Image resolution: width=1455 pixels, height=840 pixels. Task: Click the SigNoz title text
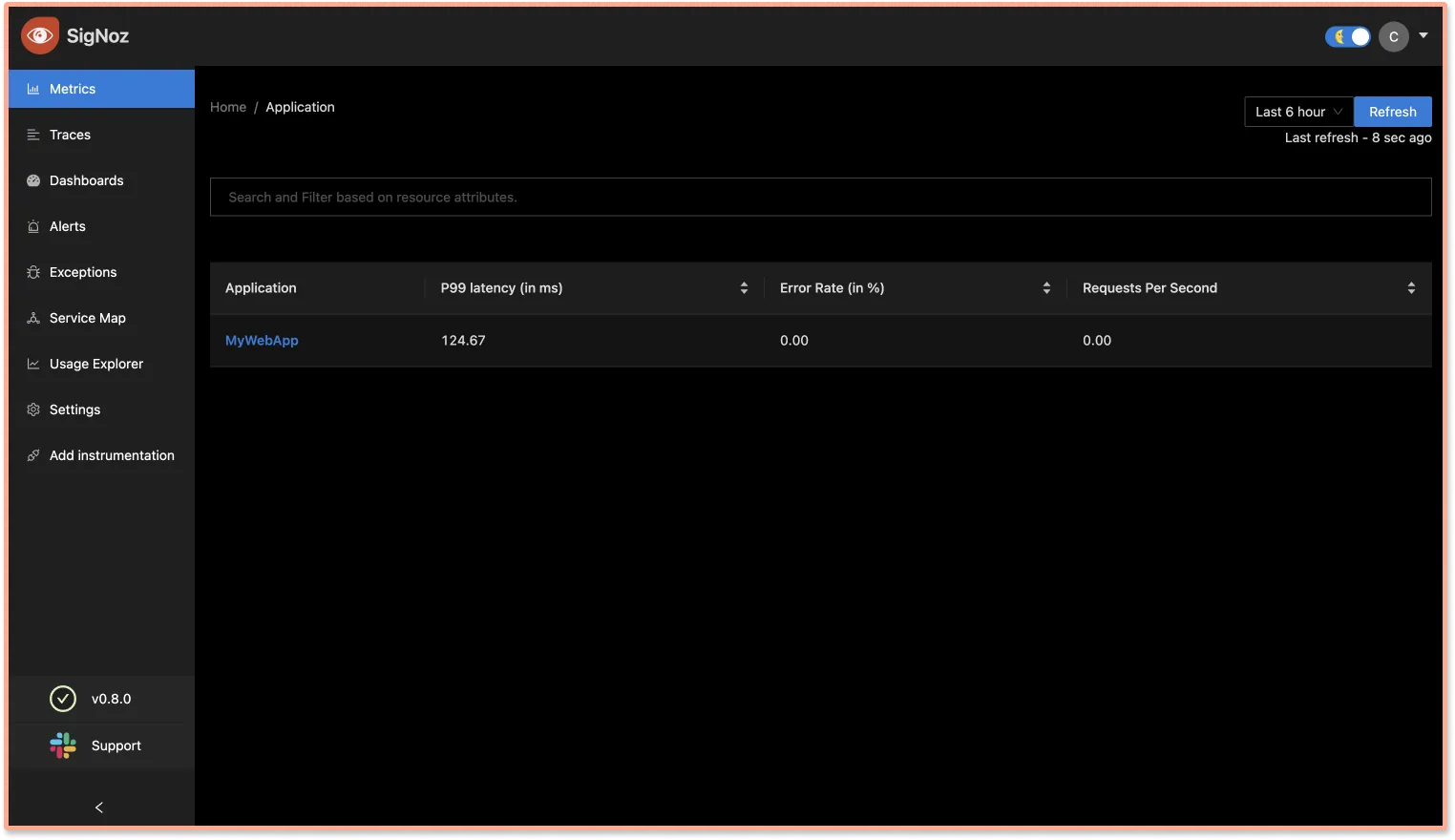click(97, 36)
